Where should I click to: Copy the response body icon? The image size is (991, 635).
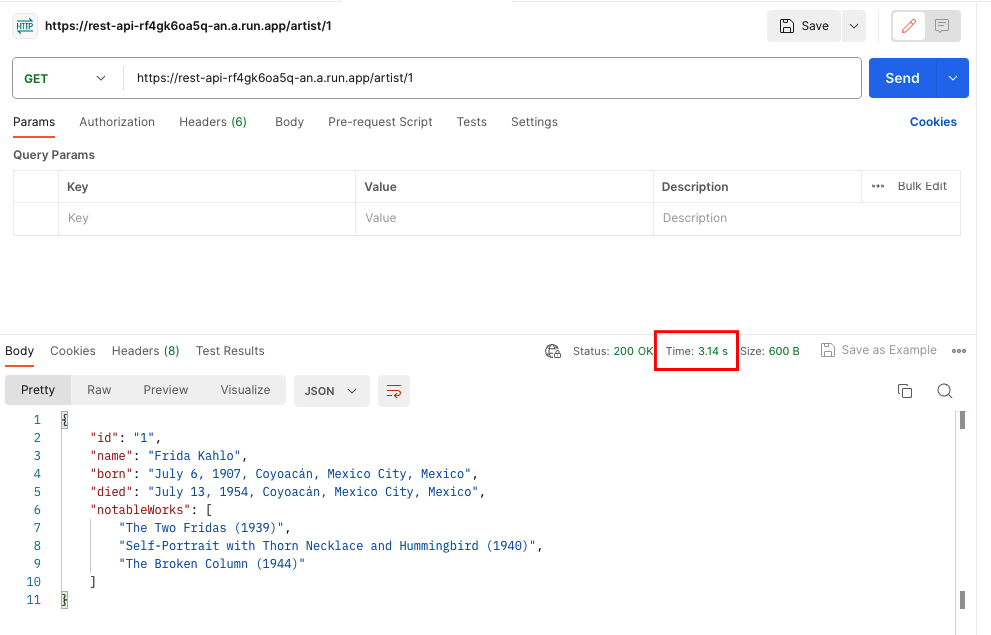coord(904,391)
